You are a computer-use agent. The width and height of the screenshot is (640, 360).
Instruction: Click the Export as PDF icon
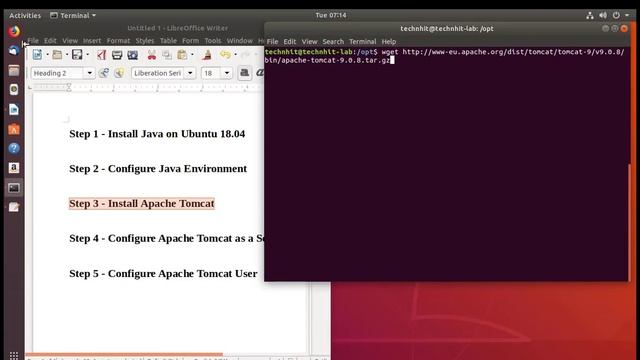pyautogui.click(x=101, y=55)
